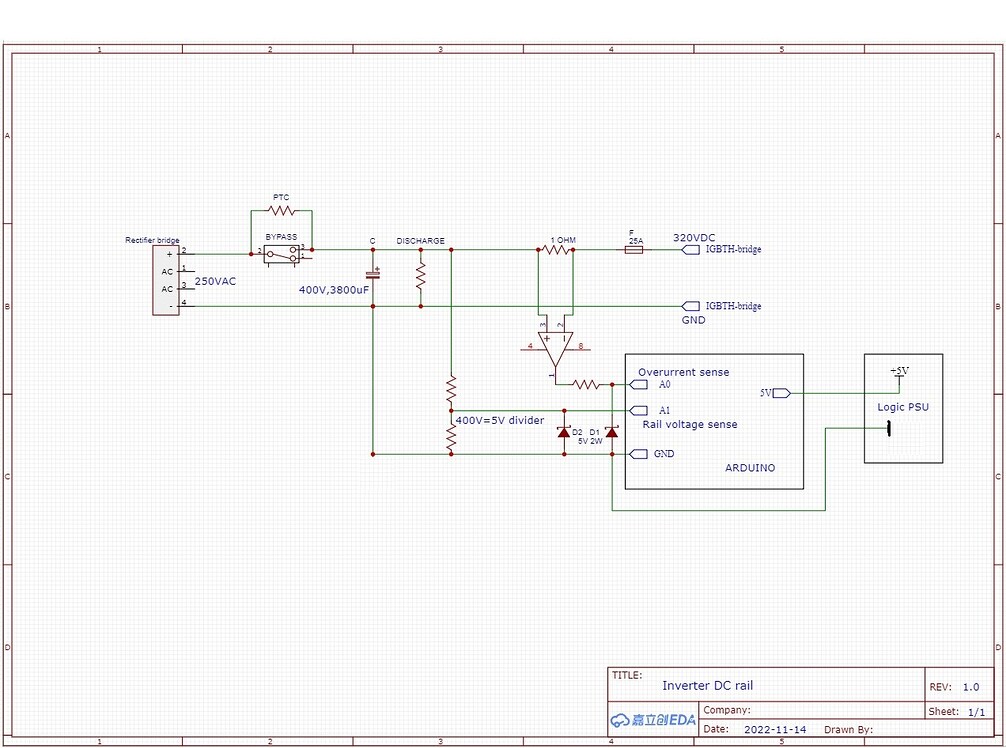Select the DISCHARGE resistor symbol
Screen dimensions: 1006x748
click(x=420, y=277)
